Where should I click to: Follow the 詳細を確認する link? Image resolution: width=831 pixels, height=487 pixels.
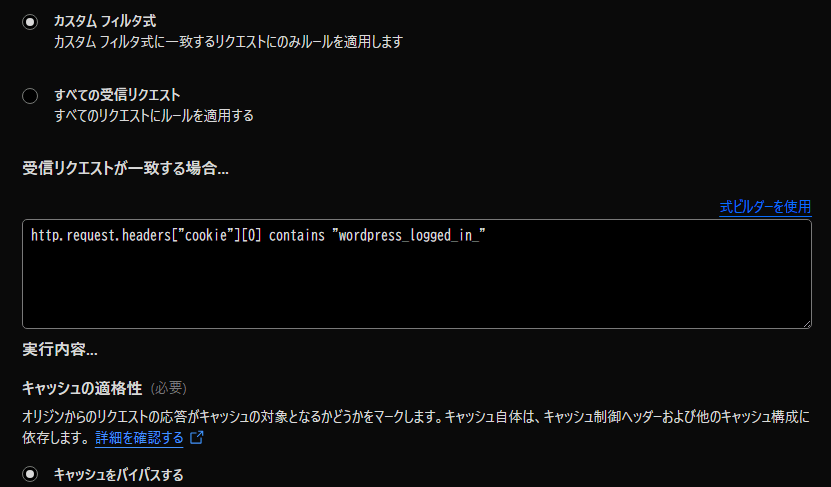pyautogui.click(x=139, y=438)
